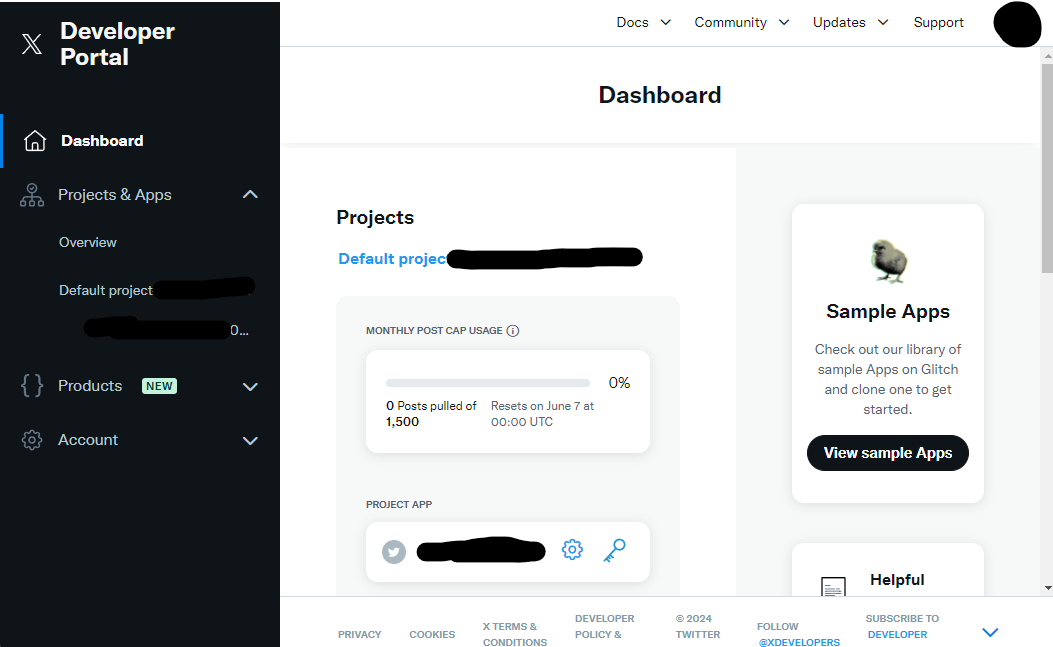Open the Community dropdown menu
The image size is (1053, 647).
(x=741, y=22)
